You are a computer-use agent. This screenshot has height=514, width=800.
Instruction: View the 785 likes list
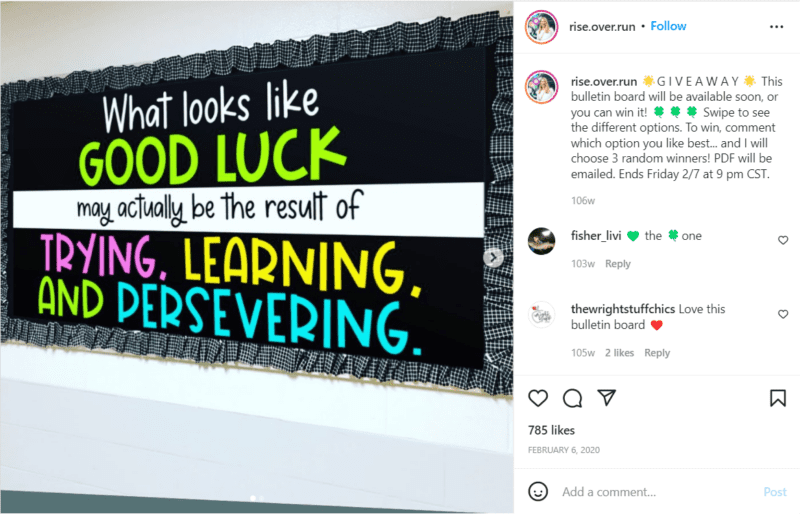pyautogui.click(x=552, y=430)
